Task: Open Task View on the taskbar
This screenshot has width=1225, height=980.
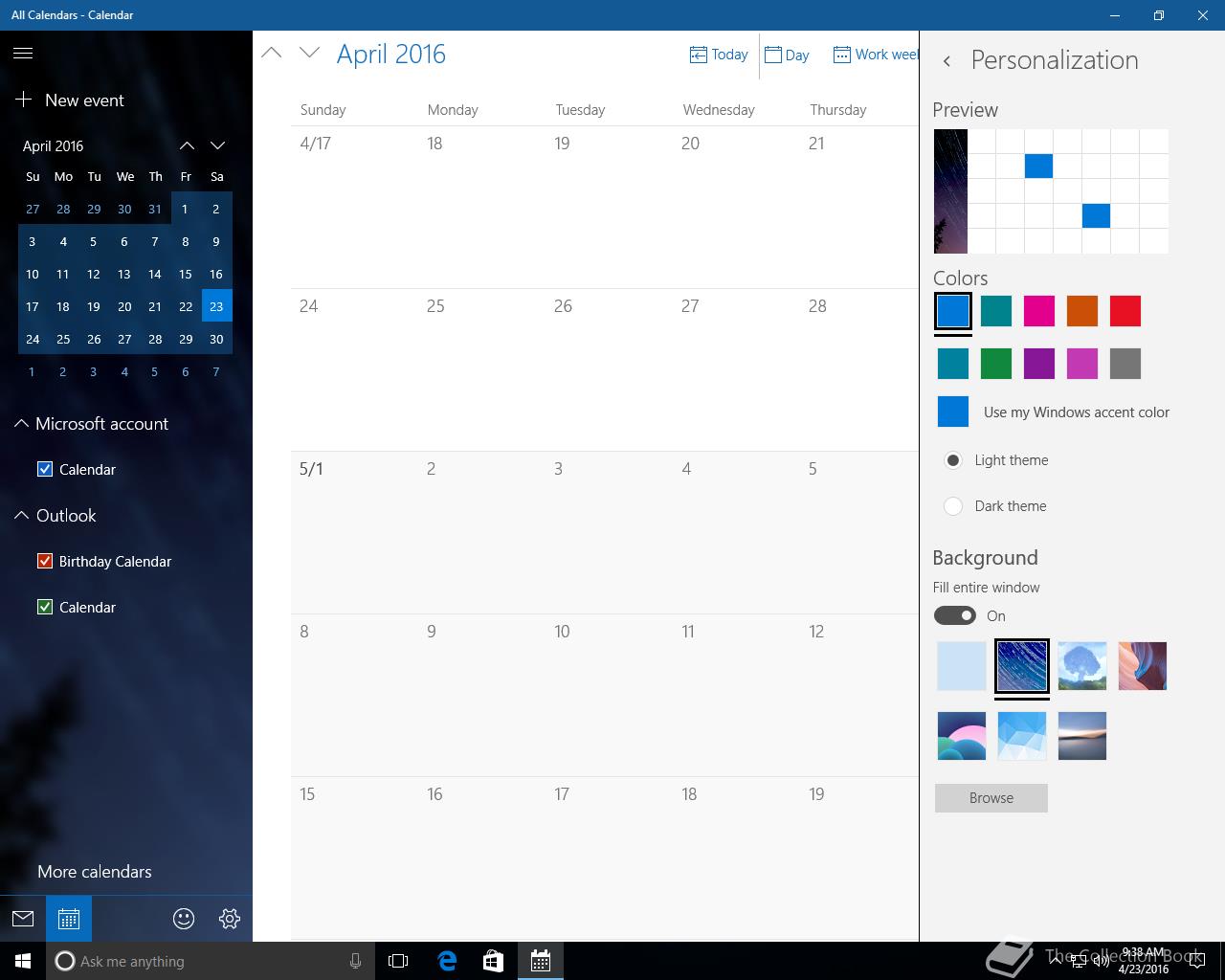Action: pyautogui.click(x=398, y=961)
